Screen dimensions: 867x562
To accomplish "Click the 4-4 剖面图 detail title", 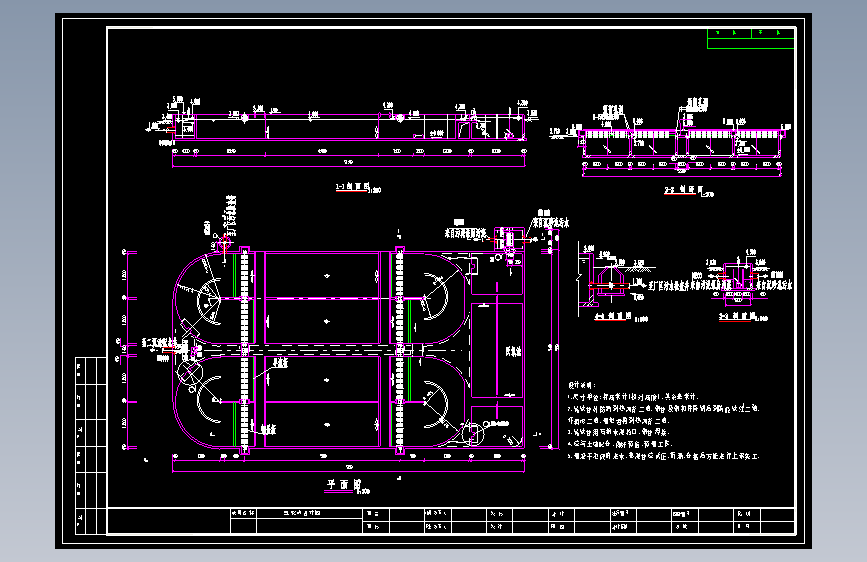I will (x=613, y=316).
